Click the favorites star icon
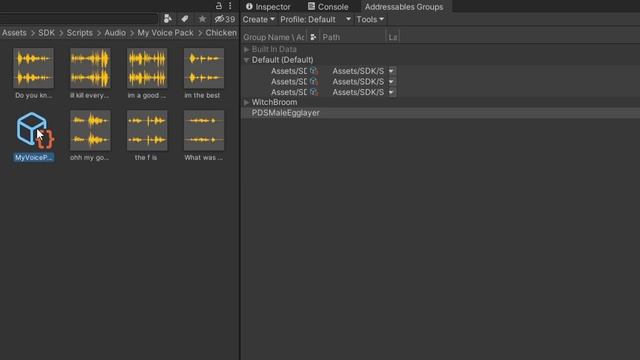 [x=202, y=19]
